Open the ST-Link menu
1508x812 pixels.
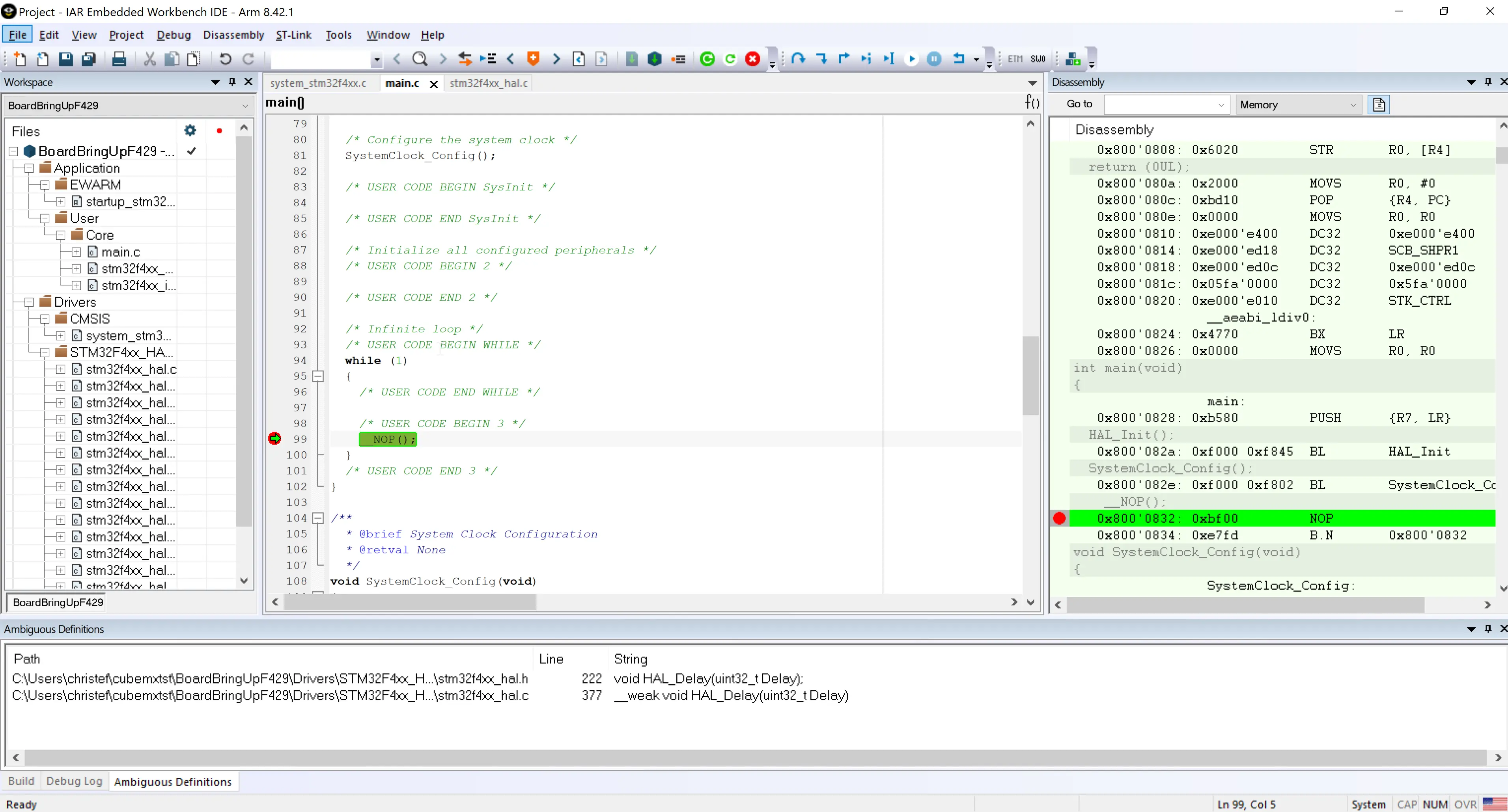(x=293, y=35)
